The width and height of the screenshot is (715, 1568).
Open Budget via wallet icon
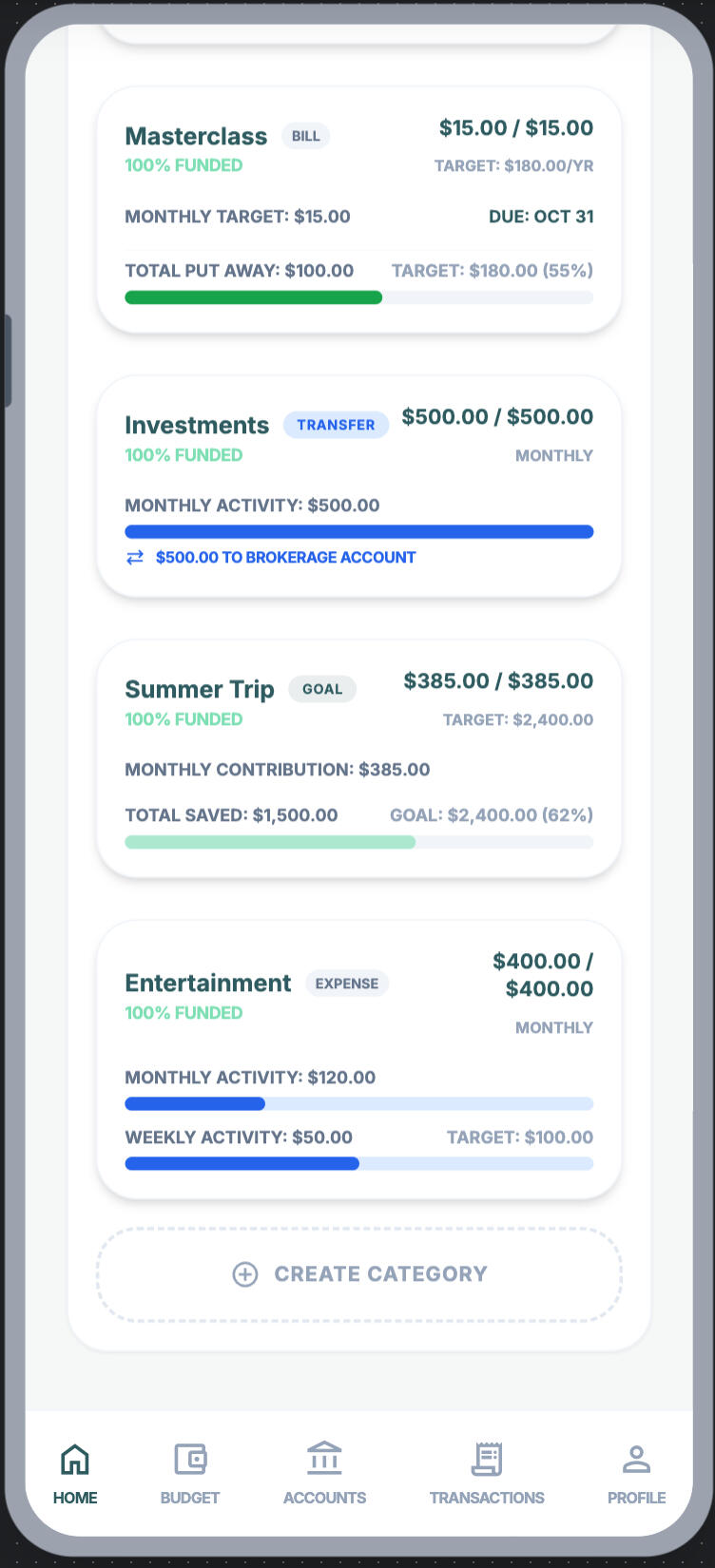point(190,1459)
